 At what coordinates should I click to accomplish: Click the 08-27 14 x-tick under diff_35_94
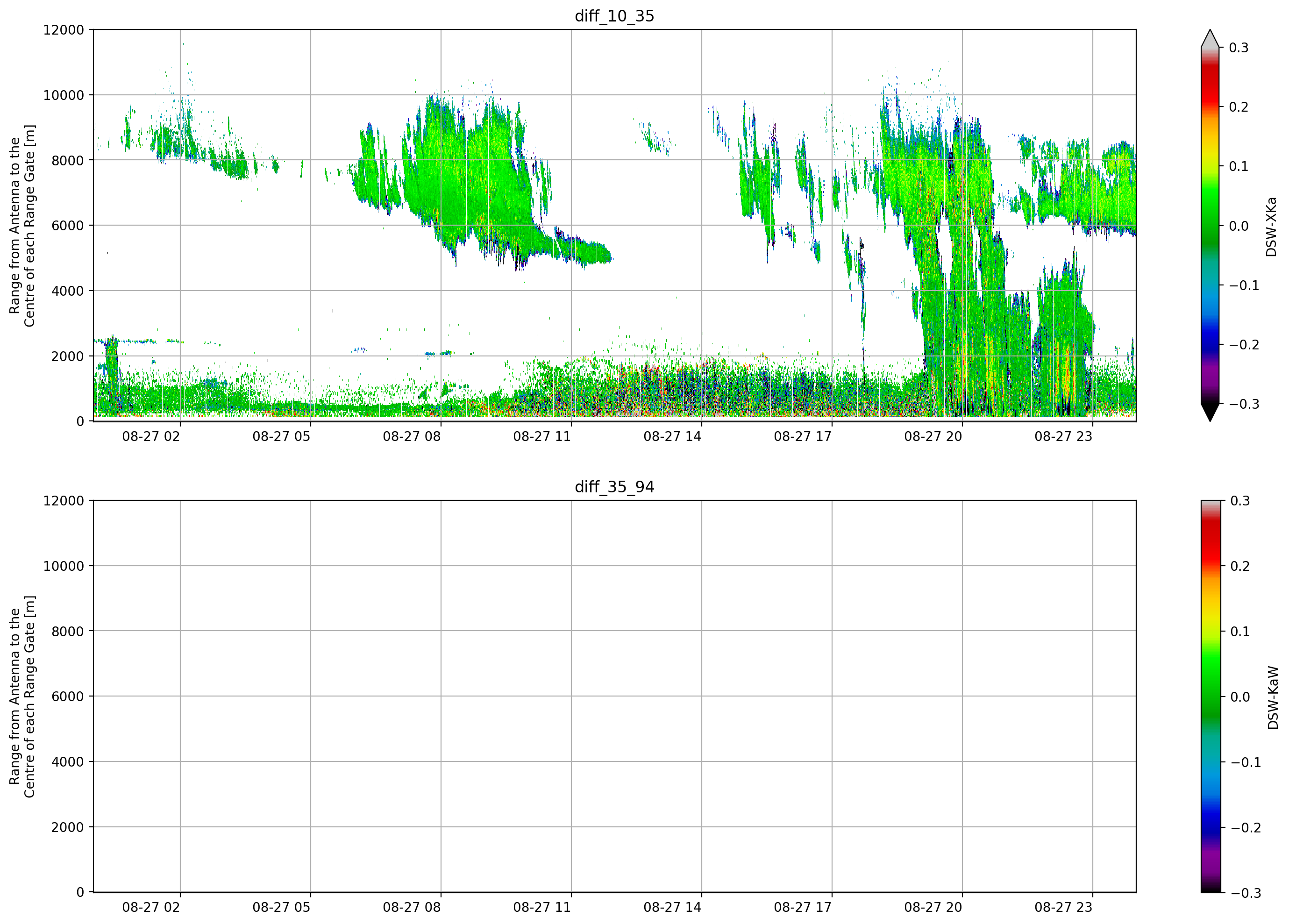tap(672, 908)
